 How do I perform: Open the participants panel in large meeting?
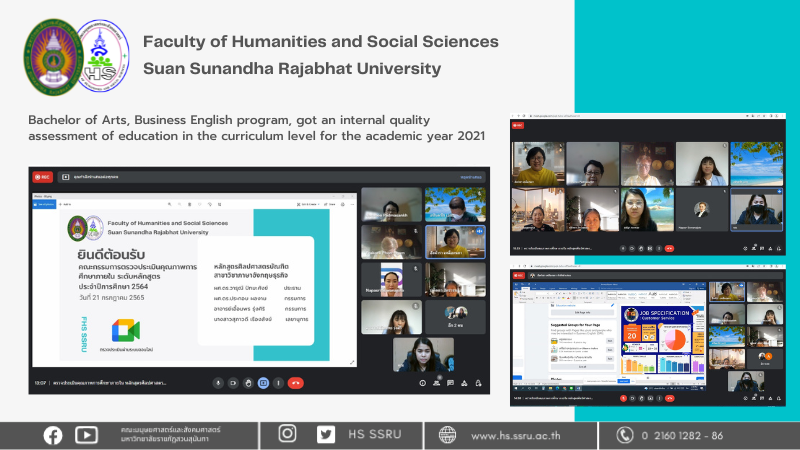click(x=438, y=382)
